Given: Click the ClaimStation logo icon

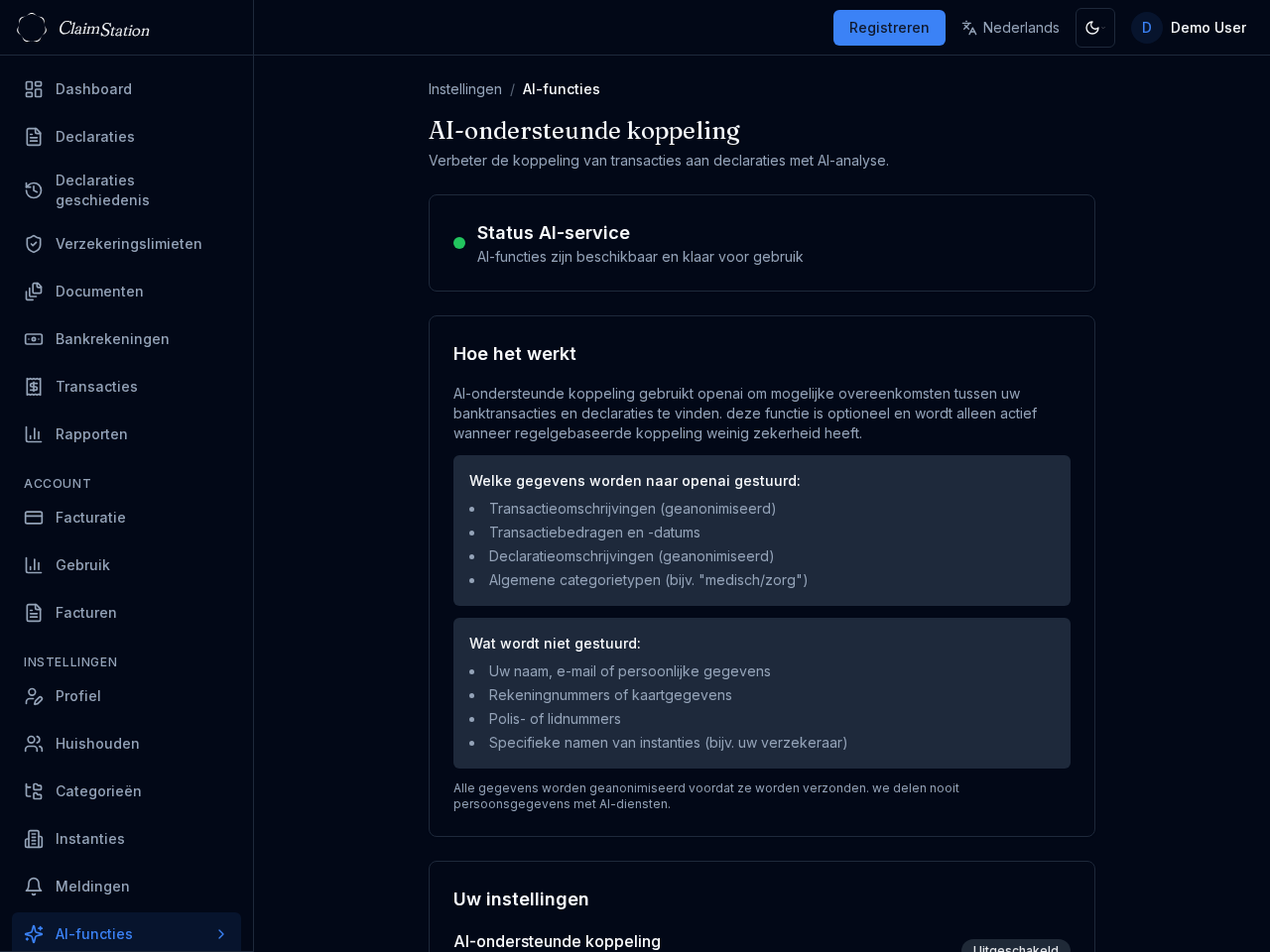Looking at the screenshot, I should tap(32, 28).
